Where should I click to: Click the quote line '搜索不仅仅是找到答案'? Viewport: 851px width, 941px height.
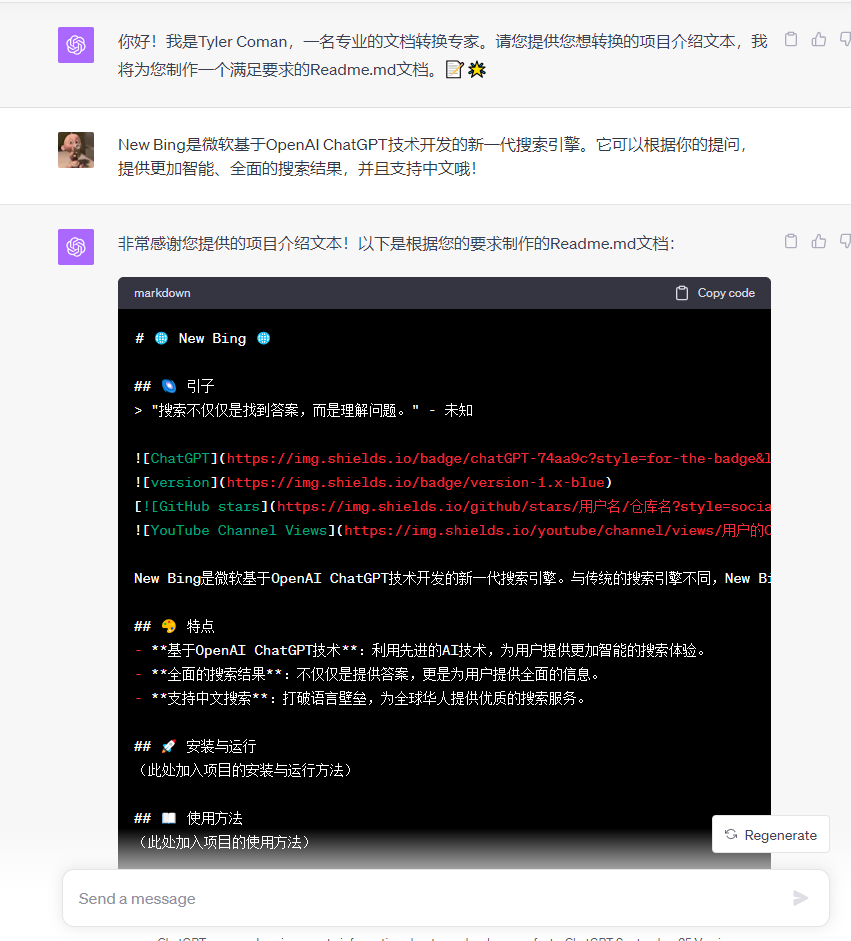click(304, 410)
